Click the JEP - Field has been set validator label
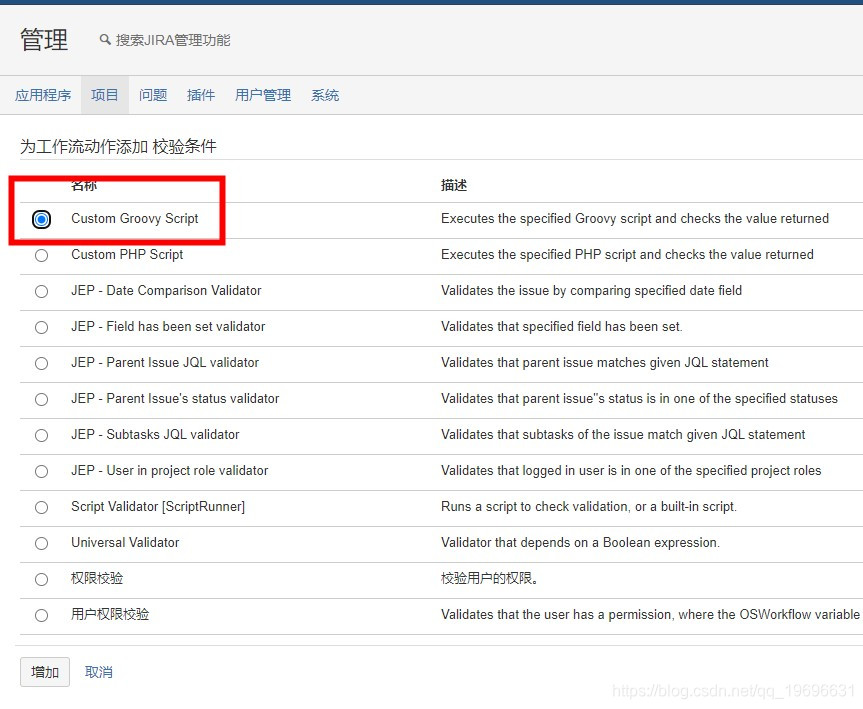This screenshot has height=709, width=863. tap(168, 326)
